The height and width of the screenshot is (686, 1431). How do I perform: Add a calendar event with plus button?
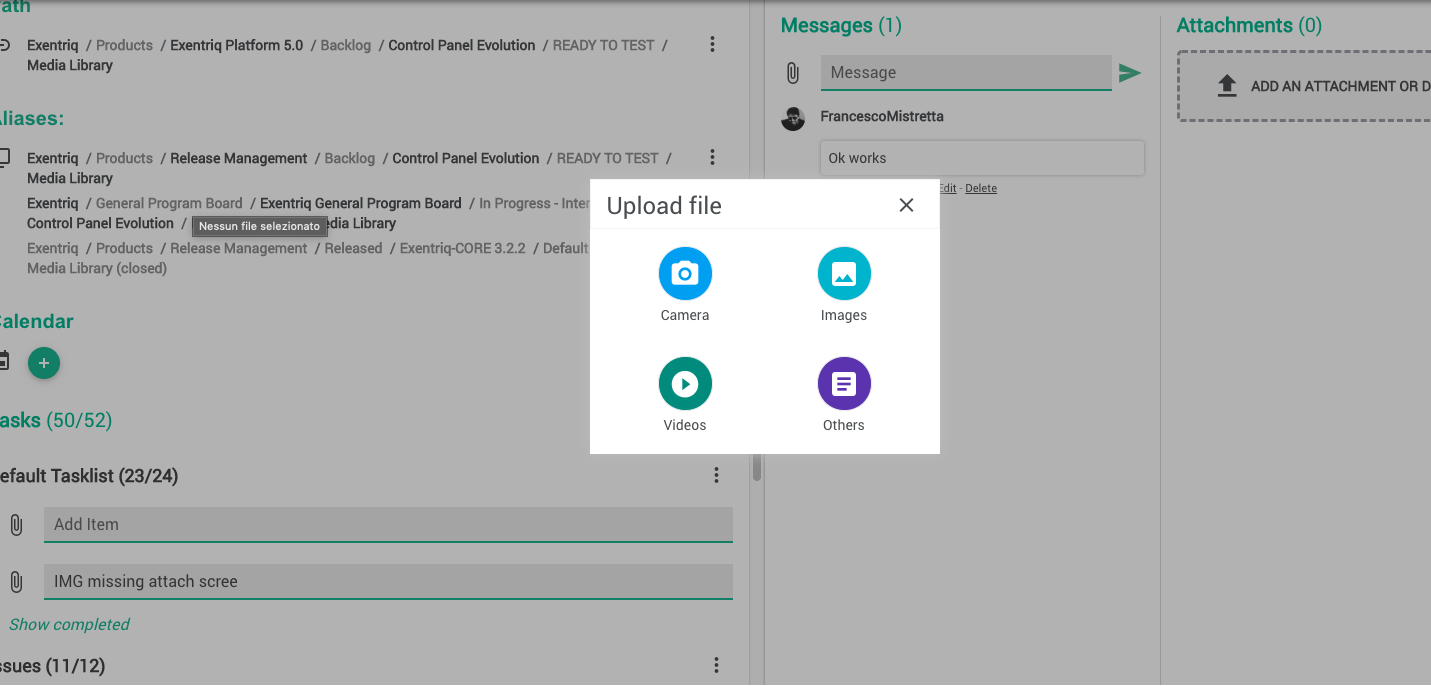[44, 363]
